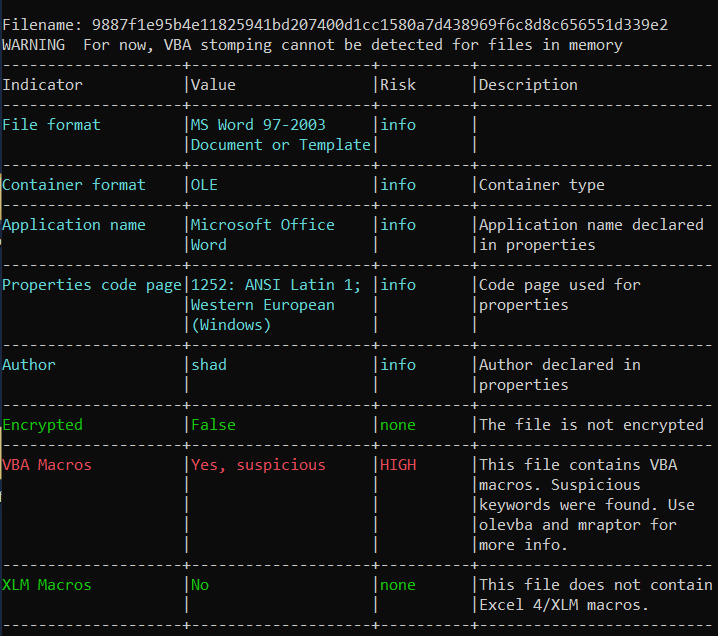Viewport: 718px width, 636px height.
Task: Click 'This file does not contain' description
Action: (x=596, y=585)
